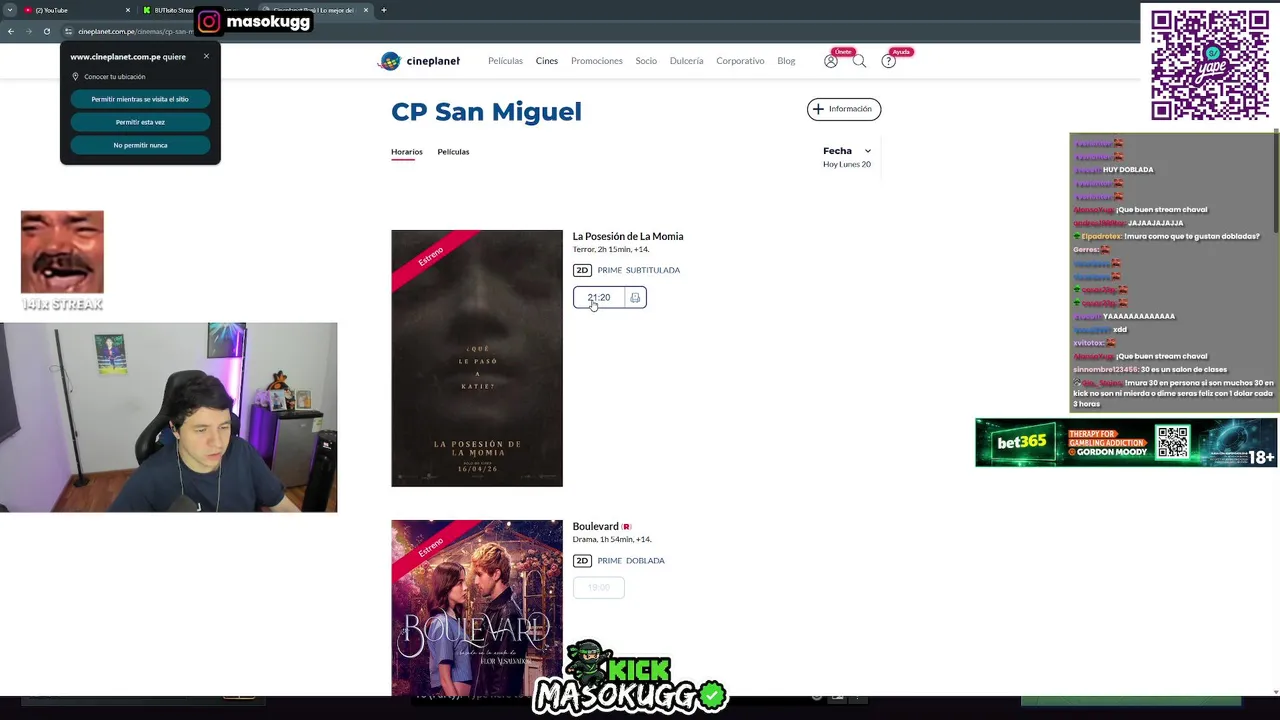Viewport: 1280px width, 720px height.
Task: Open Películas in the top navigation
Action: coord(505,61)
